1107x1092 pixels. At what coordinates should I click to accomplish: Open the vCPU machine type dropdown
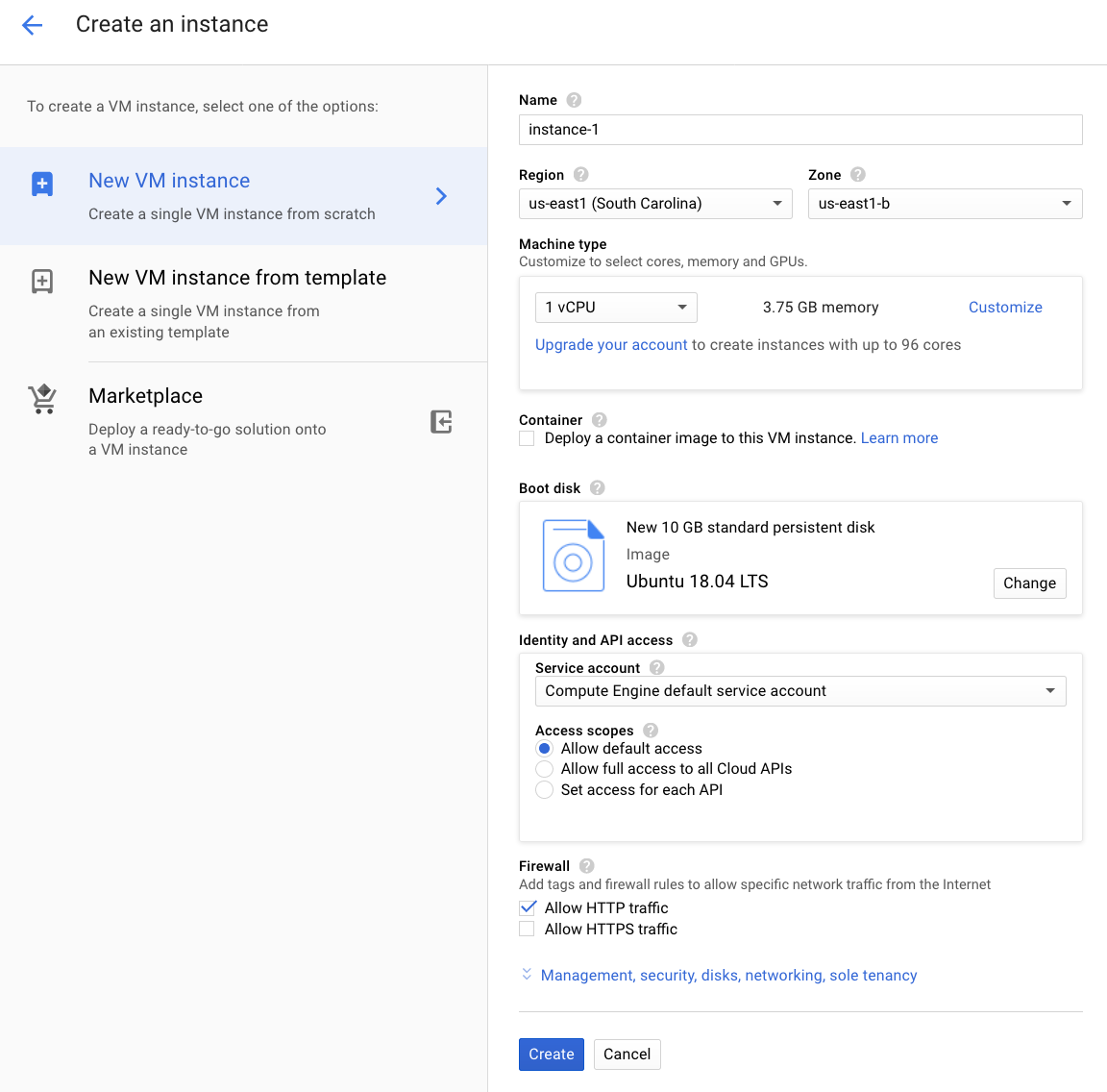coord(616,308)
